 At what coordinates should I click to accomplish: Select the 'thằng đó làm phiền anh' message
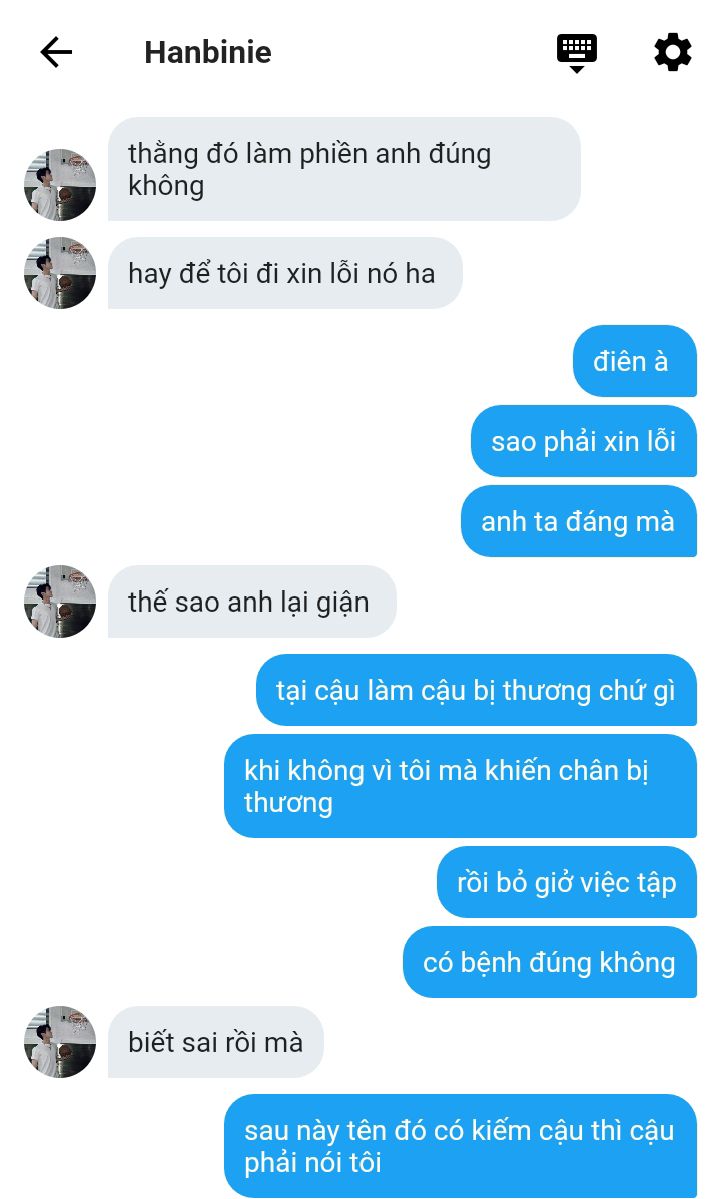(x=344, y=169)
